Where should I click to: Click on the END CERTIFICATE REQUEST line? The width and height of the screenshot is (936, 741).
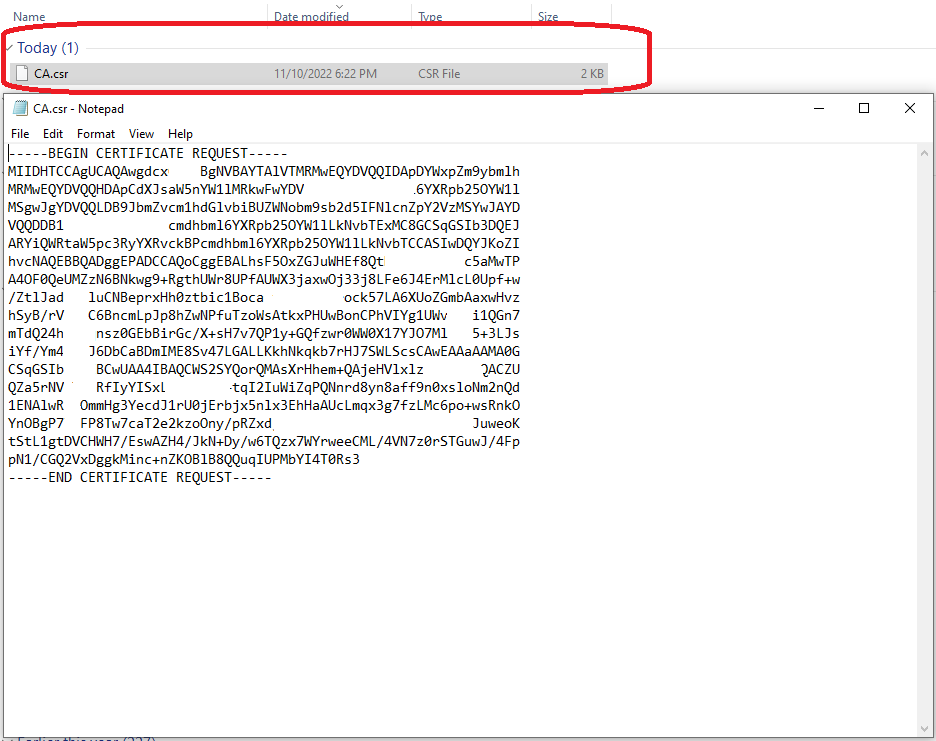(140, 478)
